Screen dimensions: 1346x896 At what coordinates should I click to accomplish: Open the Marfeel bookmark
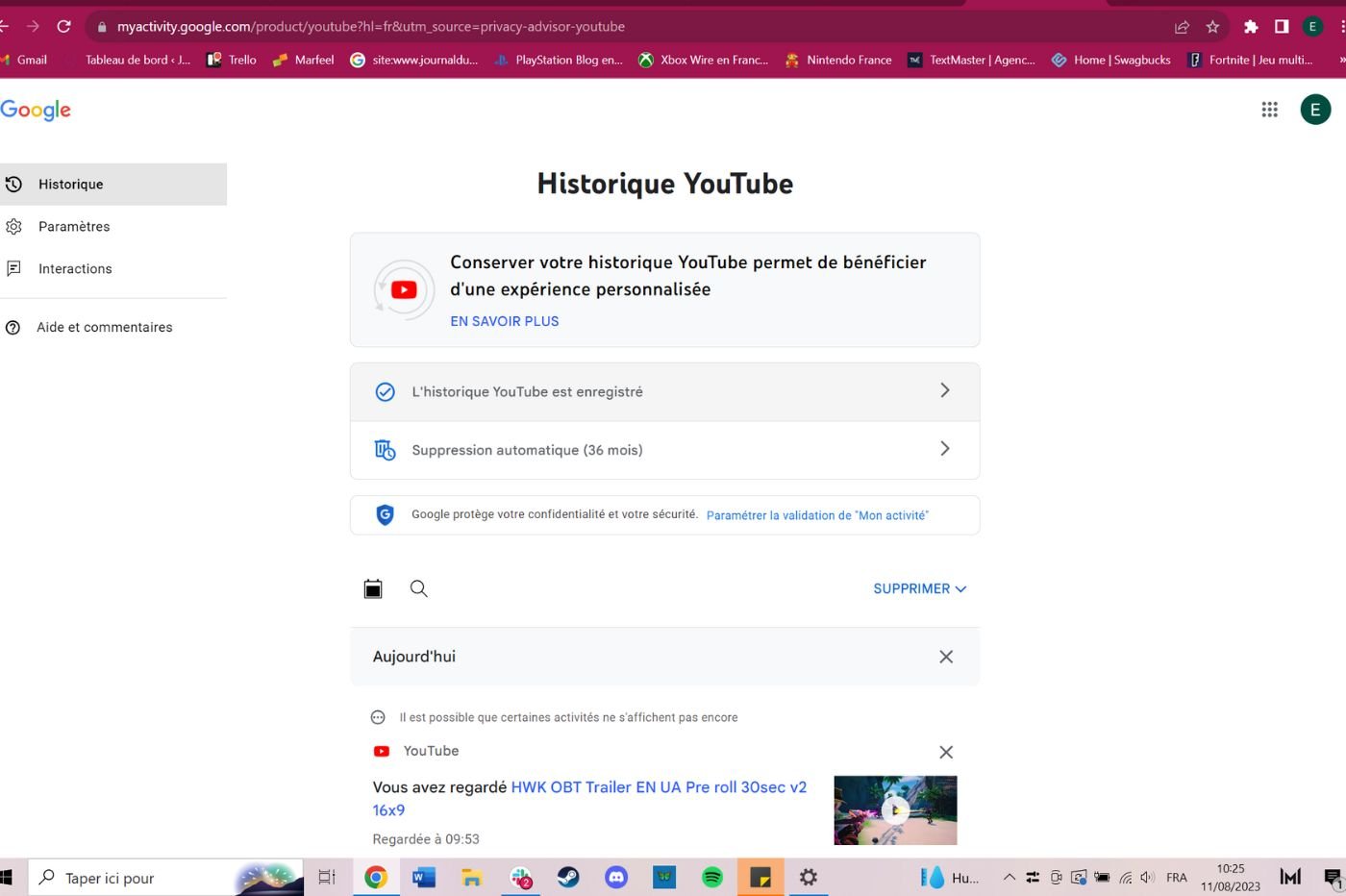(303, 60)
